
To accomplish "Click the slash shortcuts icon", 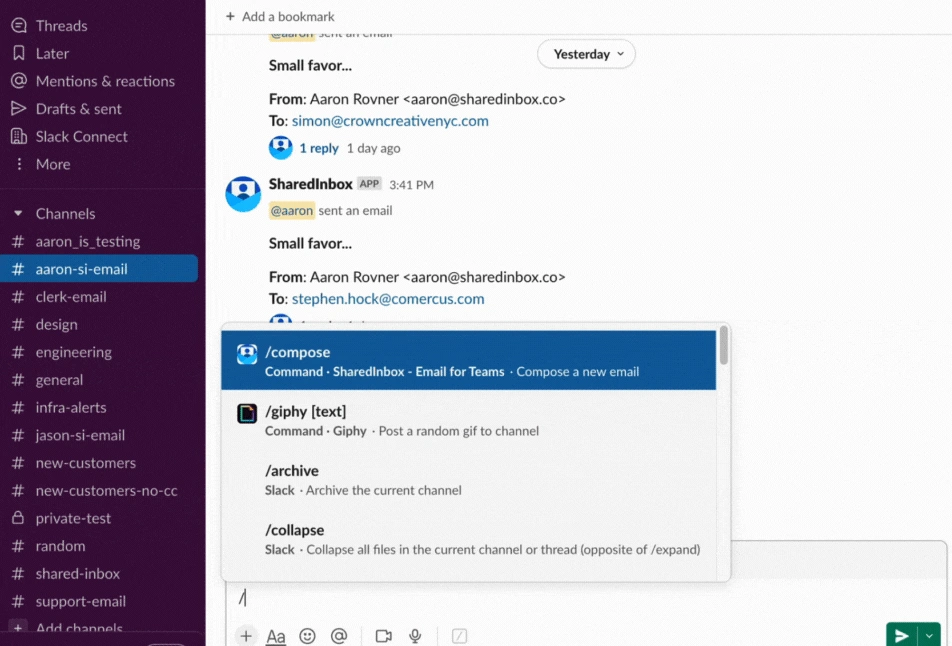I will pos(460,636).
